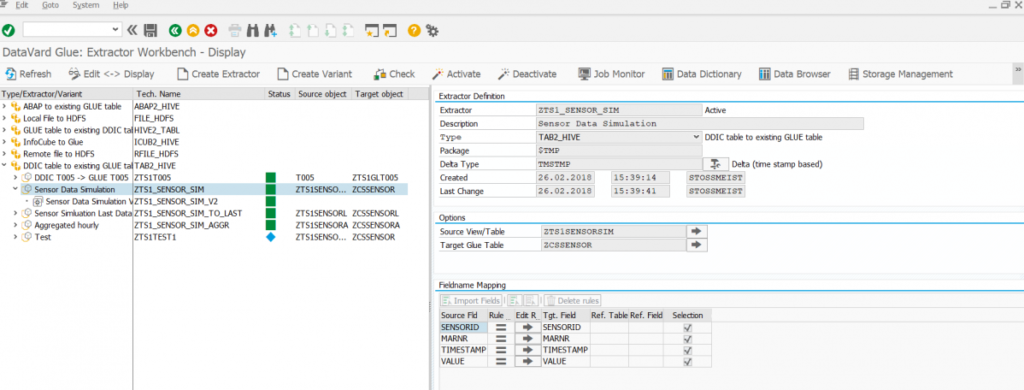
Task: Click the red Cancel X icon
Action: [210, 30]
